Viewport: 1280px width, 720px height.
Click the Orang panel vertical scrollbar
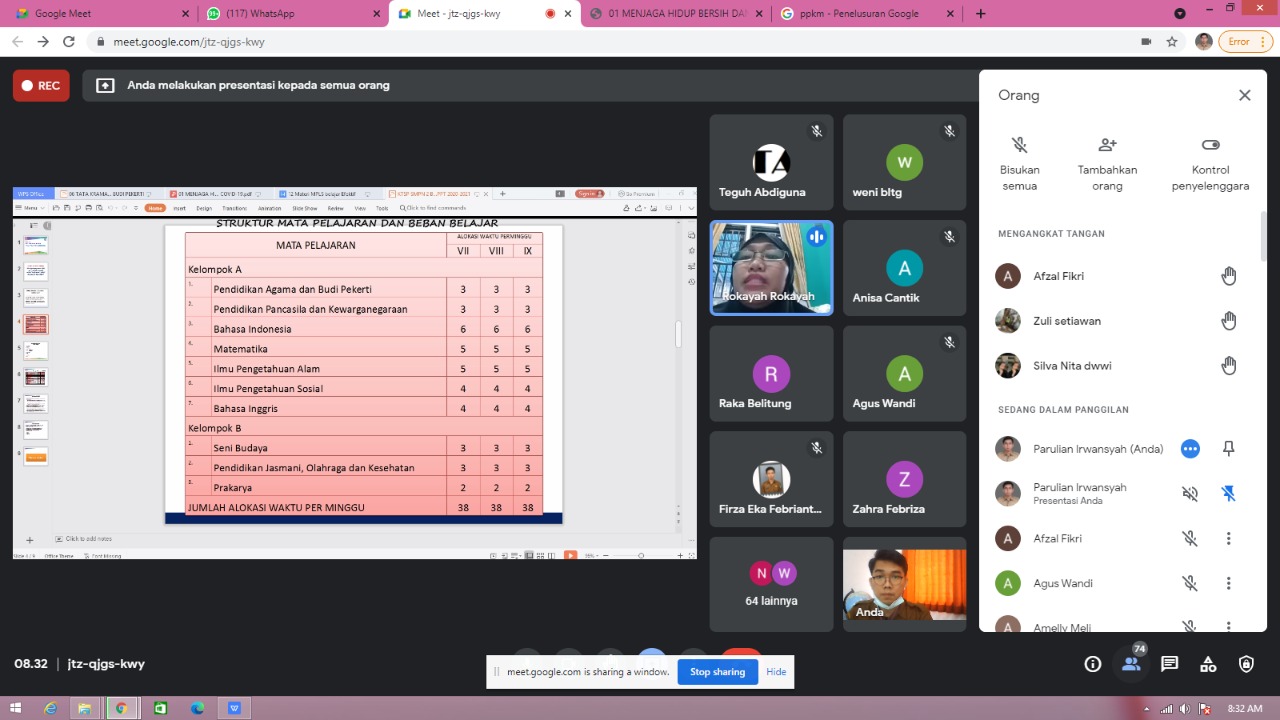pyautogui.click(x=1263, y=236)
